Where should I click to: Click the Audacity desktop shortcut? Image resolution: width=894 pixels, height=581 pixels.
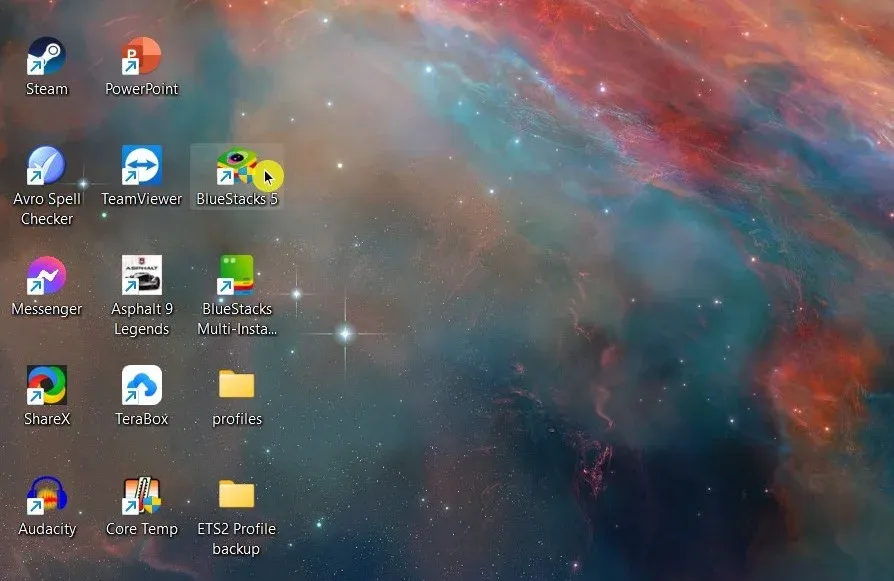[x=47, y=495]
